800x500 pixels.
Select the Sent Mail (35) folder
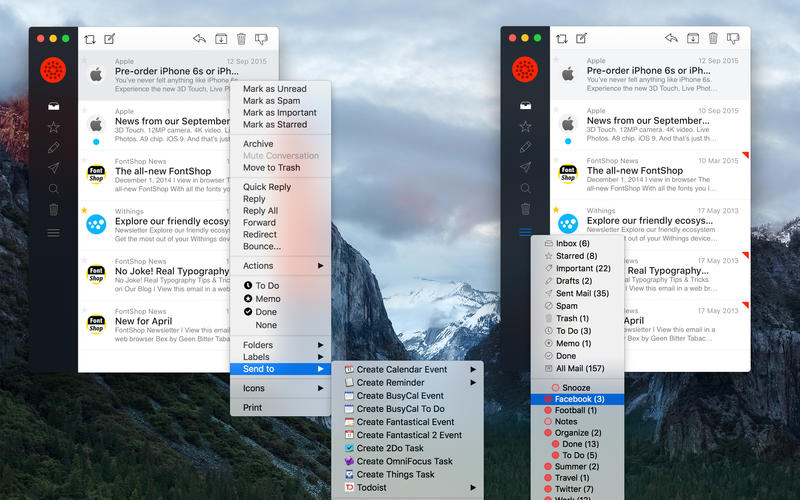582,293
